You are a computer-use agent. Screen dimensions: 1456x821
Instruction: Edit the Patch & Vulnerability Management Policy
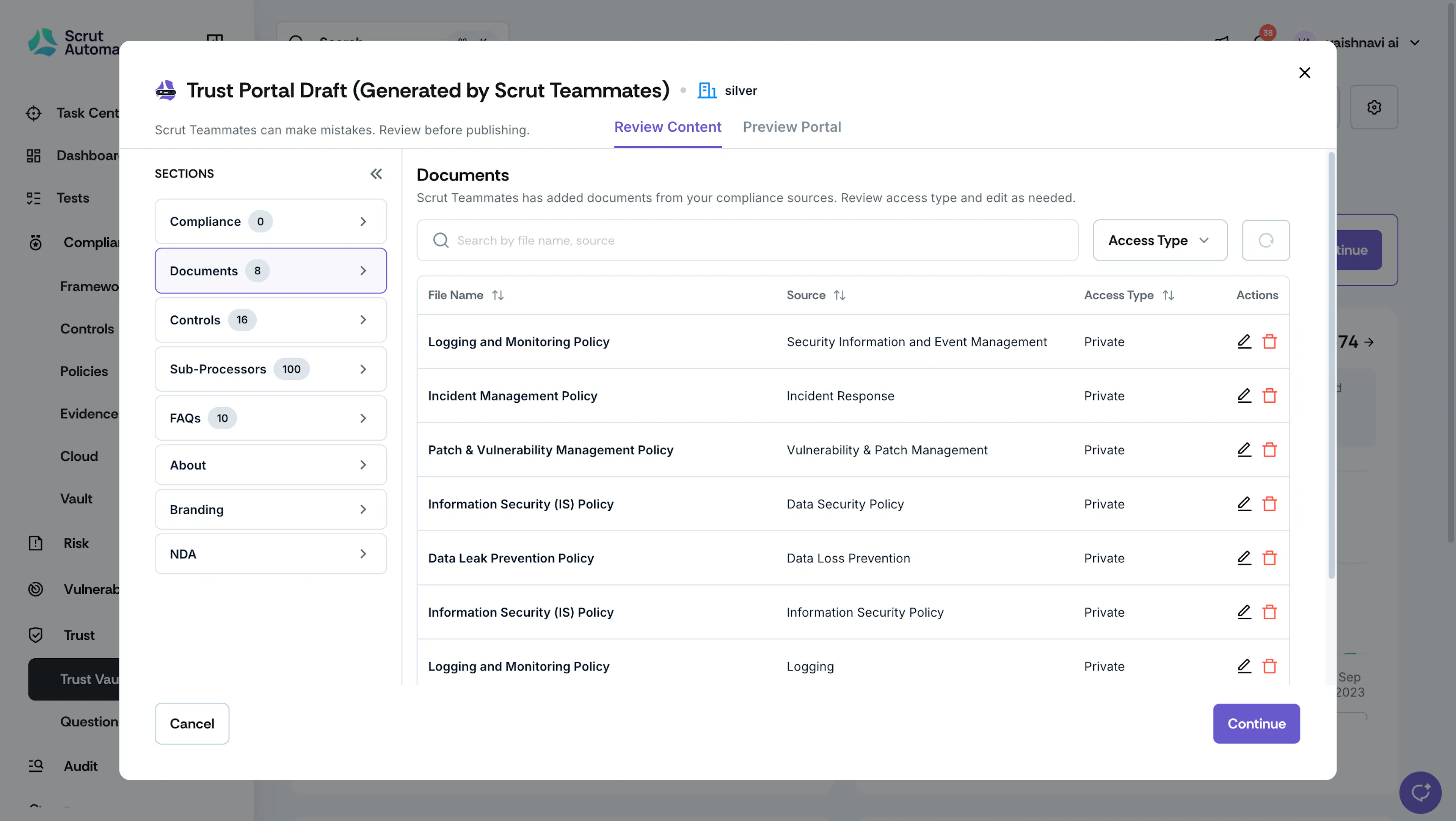(1244, 450)
